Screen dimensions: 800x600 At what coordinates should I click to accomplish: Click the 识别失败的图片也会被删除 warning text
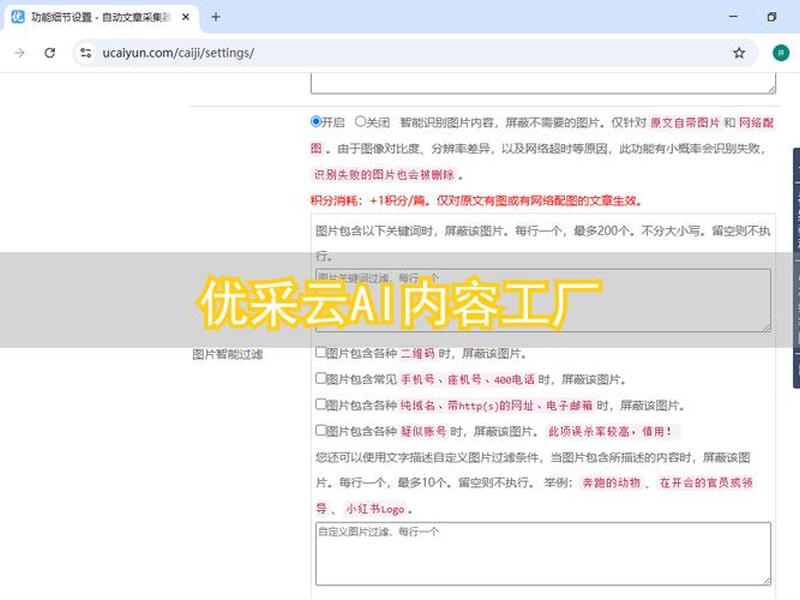(x=384, y=174)
